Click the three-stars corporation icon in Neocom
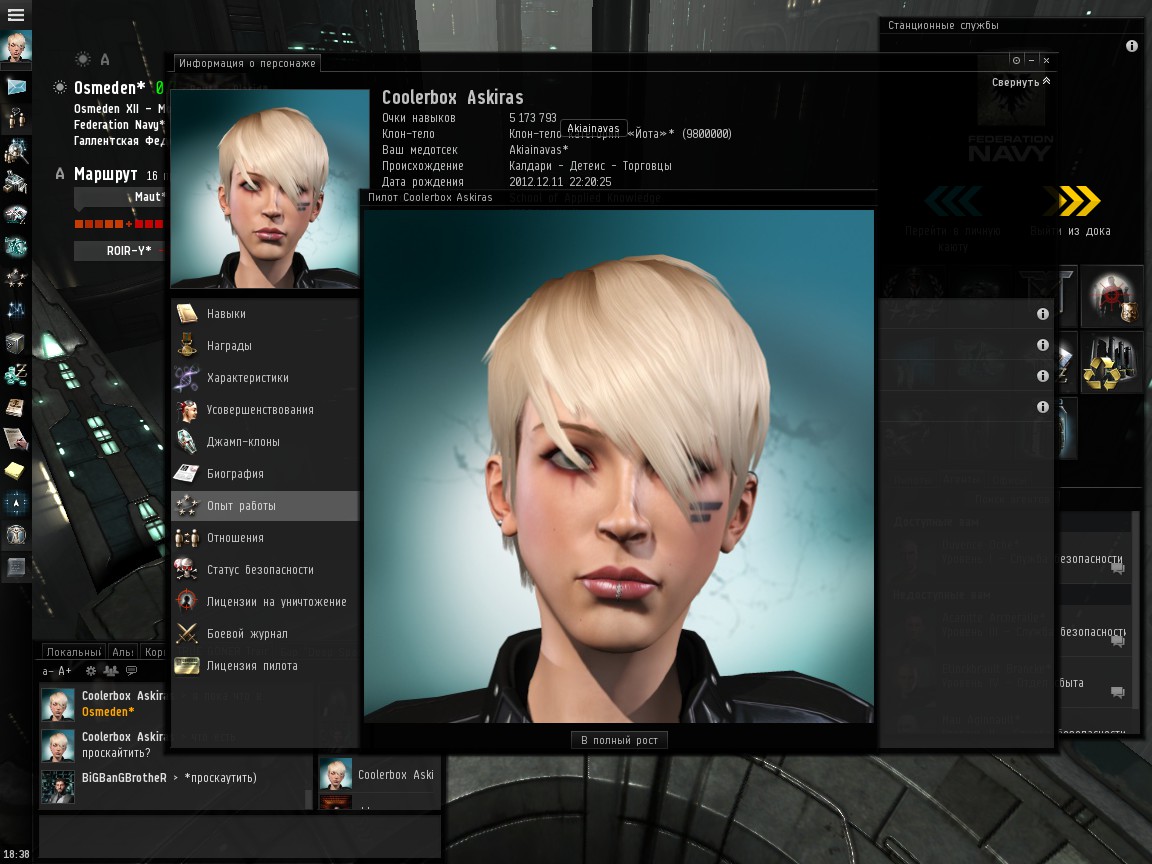Viewport: 1152px width, 864px height. point(15,278)
